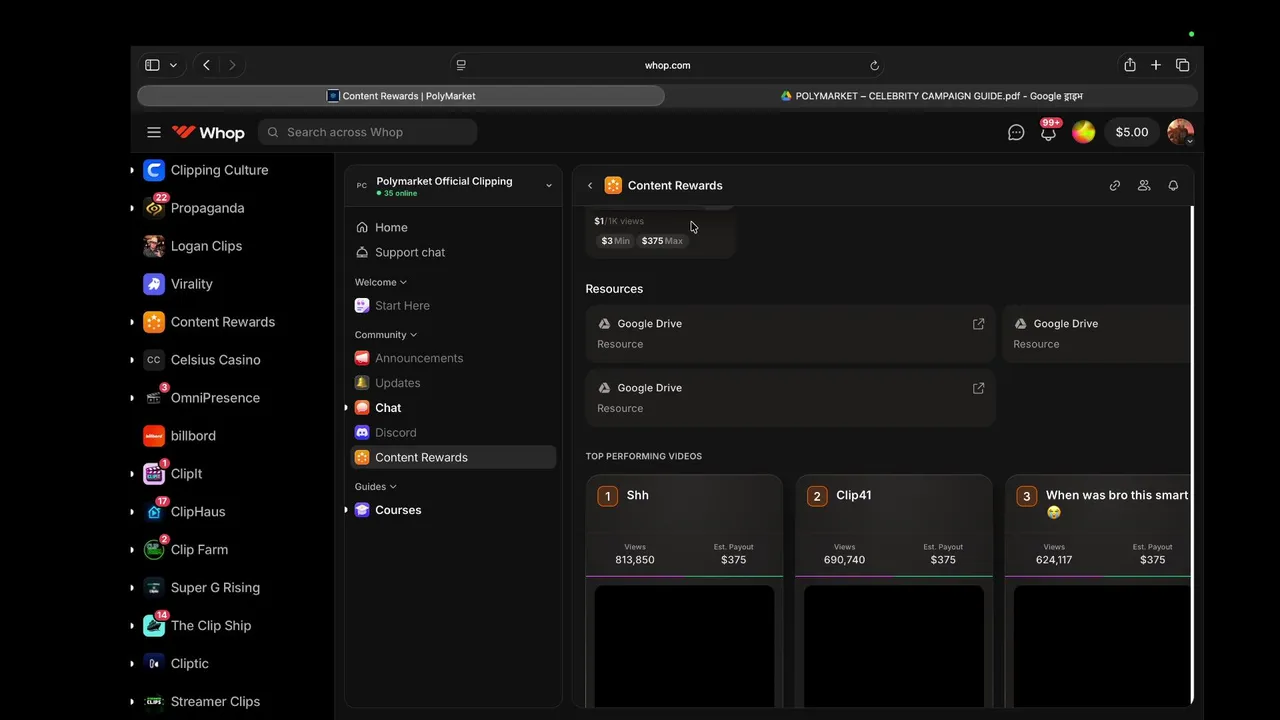
Task: Go to Home in Polymarket menu
Action: tap(453, 227)
